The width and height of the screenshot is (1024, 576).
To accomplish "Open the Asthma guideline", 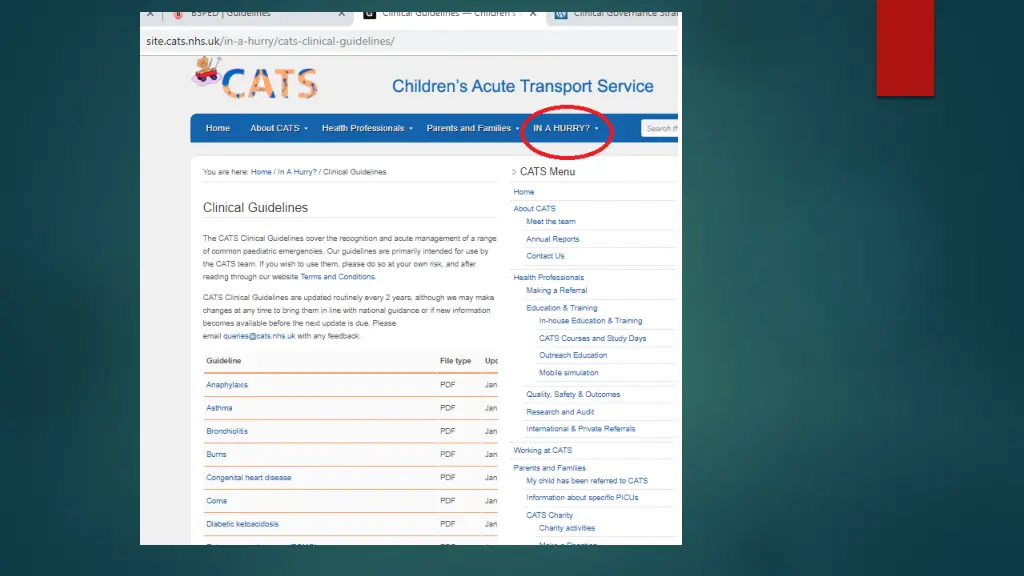I will point(219,408).
